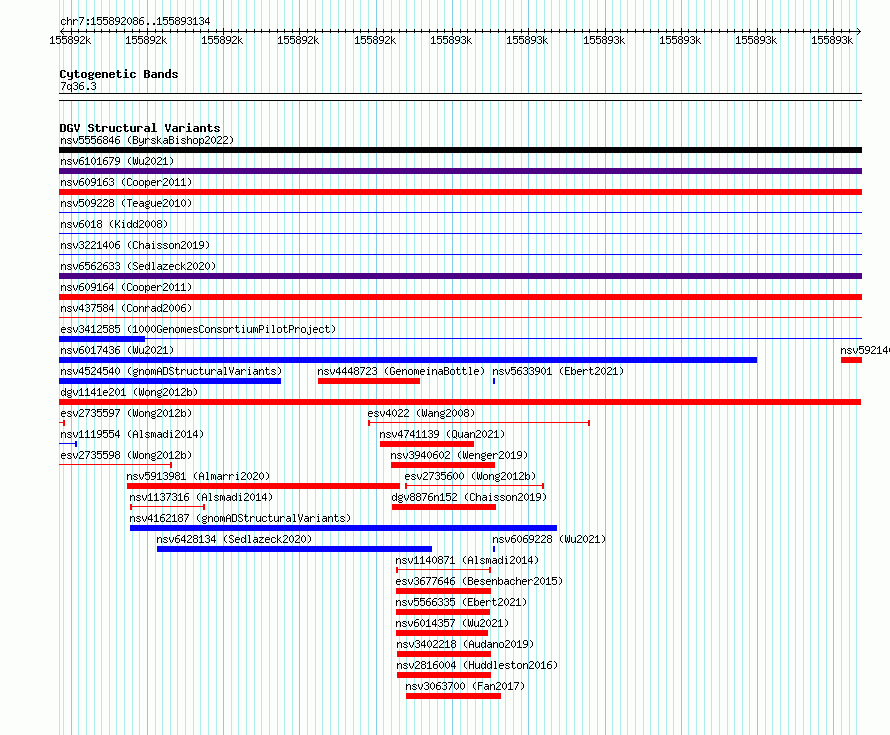Click the blue nsv4162187 feature bar
This screenshot has height=735, width=890.
click(343, 528)
